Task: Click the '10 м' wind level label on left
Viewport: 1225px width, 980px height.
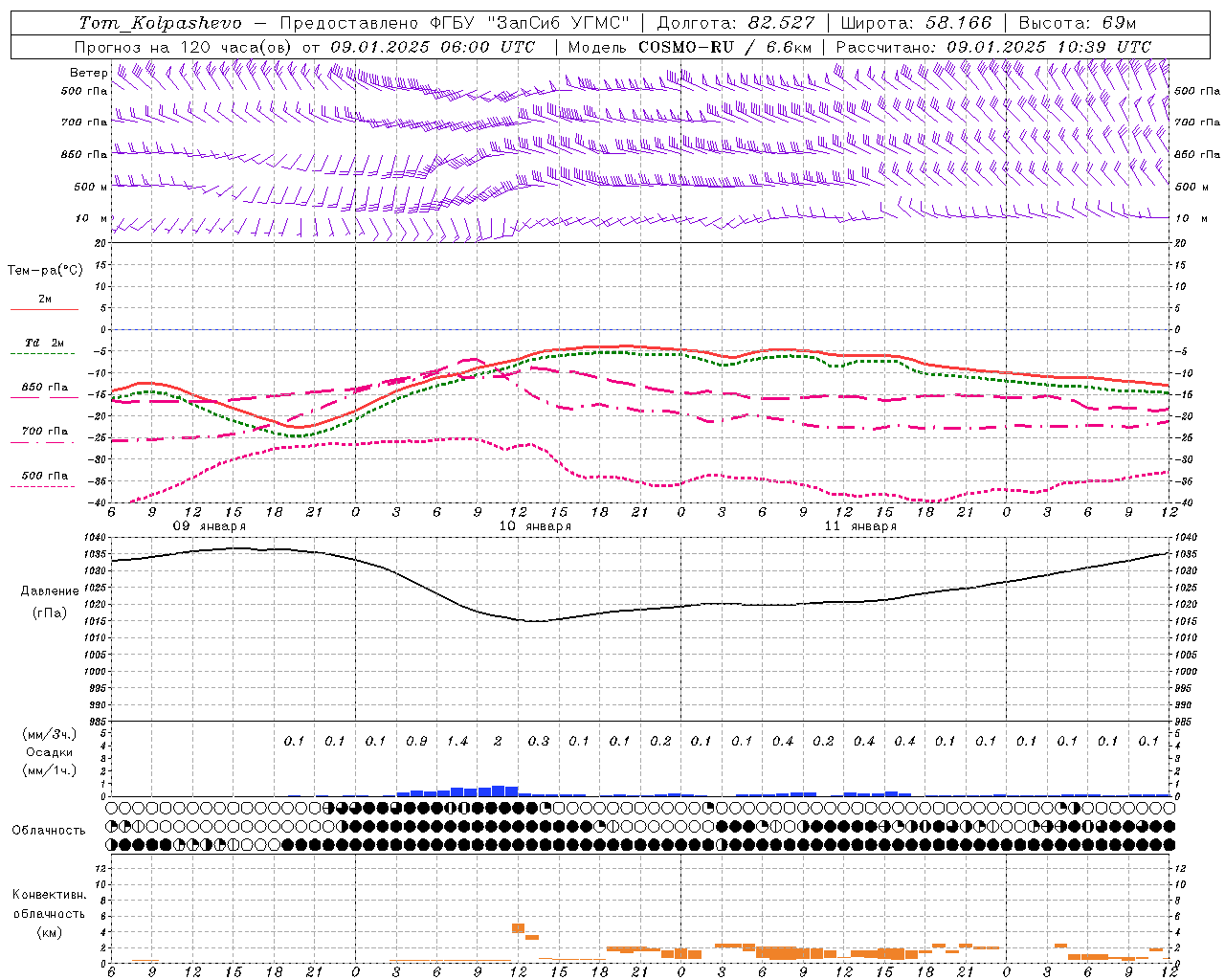Action: pos(92,218)
